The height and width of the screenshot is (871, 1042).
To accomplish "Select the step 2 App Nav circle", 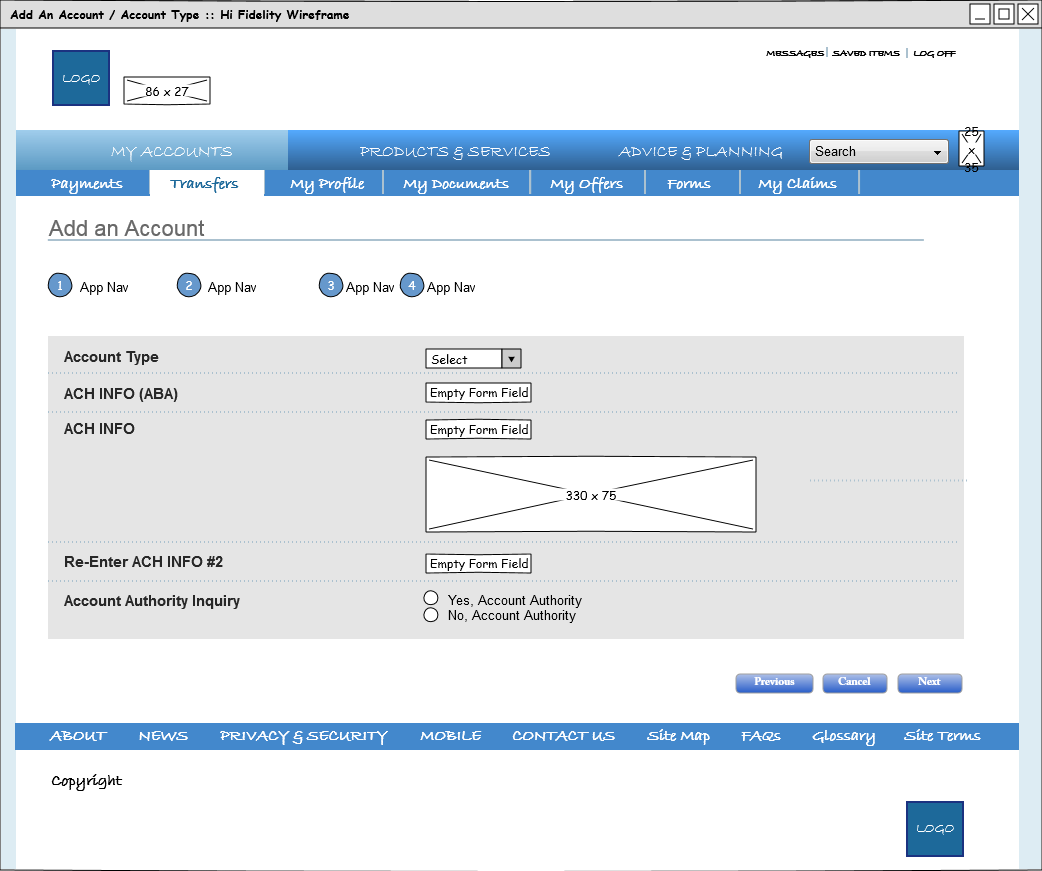I will tap(189, 286).
